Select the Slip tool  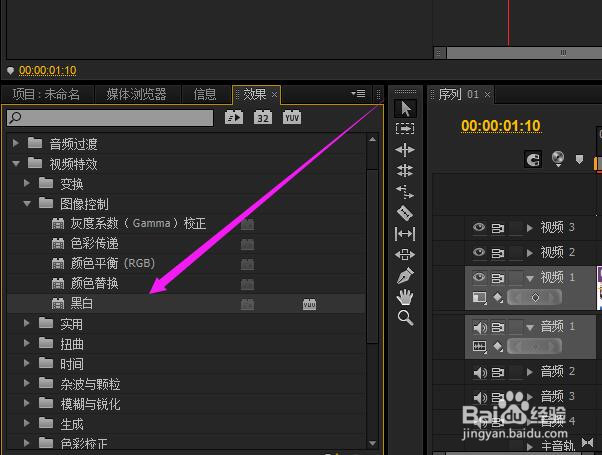point(405,233)
